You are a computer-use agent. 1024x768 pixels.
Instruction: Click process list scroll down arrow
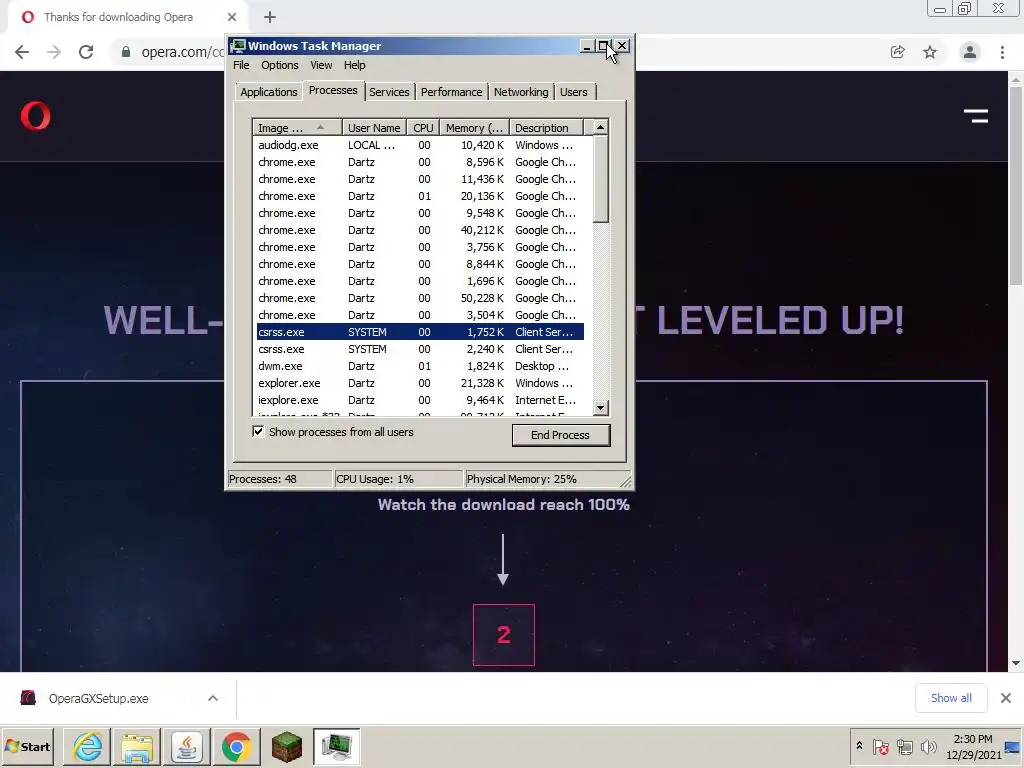point(601,408)
